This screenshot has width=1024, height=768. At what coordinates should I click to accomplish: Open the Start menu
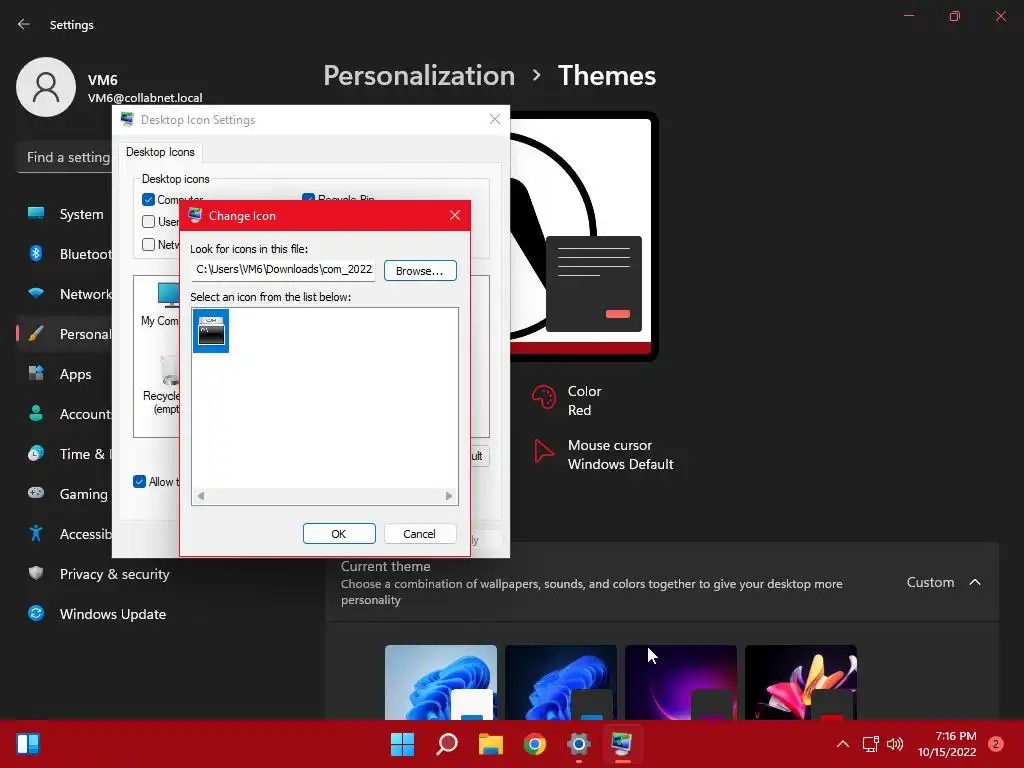[x=402, y=744]
